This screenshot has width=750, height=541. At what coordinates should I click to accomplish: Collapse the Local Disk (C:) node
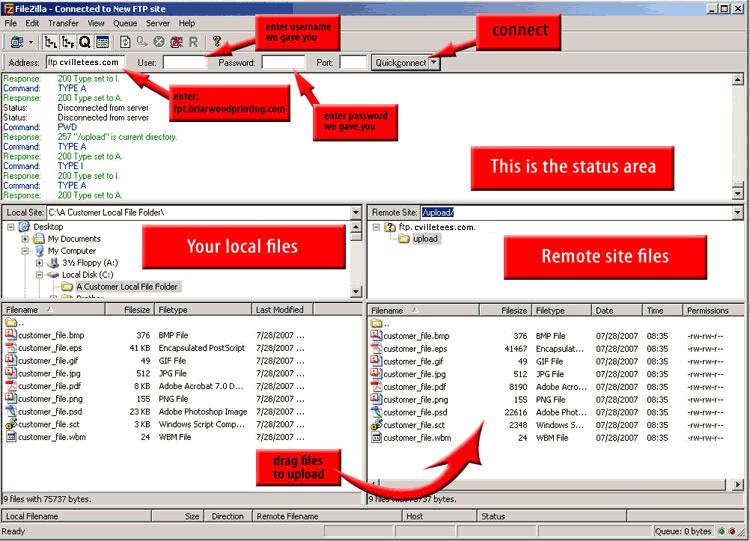click(x=39, y=275)
